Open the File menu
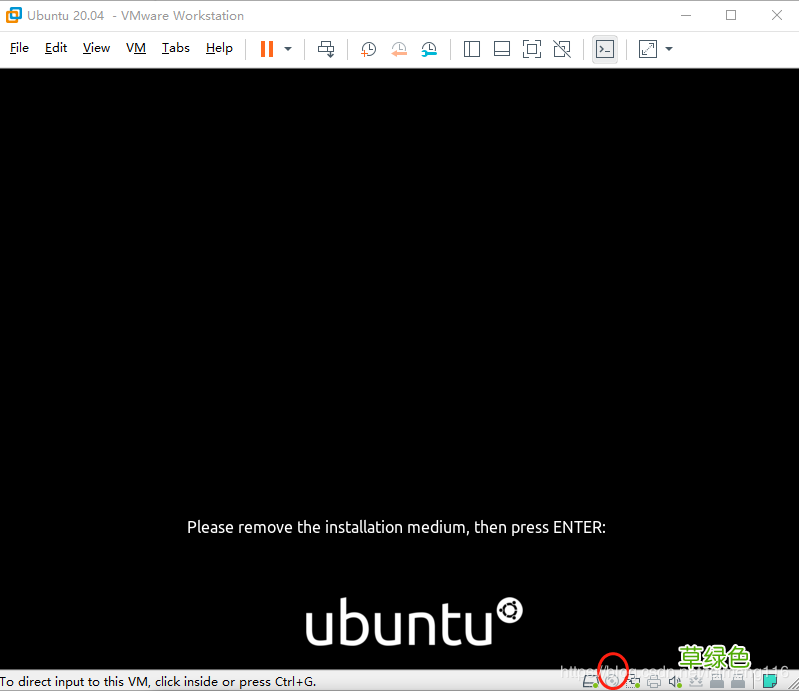The width and height of the screenshot is (799, 691). click(19, 48)
